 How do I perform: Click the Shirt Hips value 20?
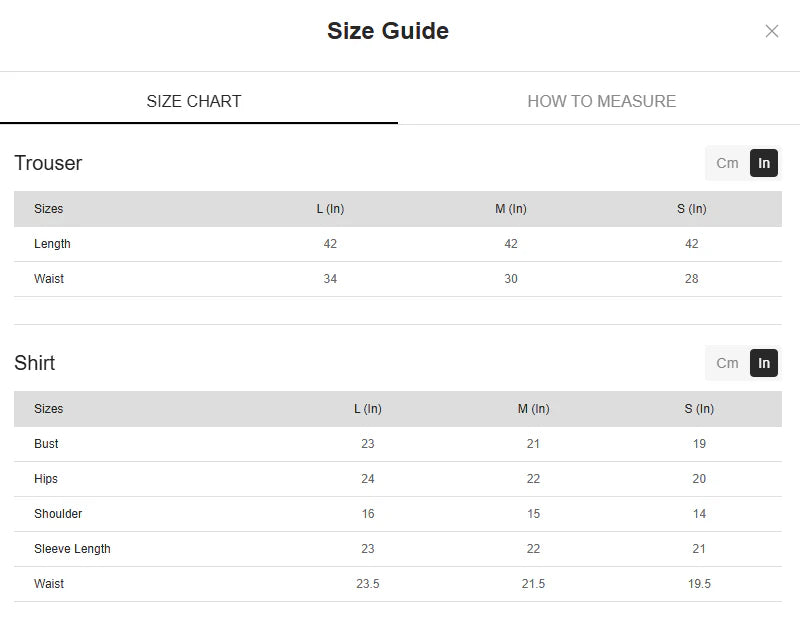[x=699, y=479]
